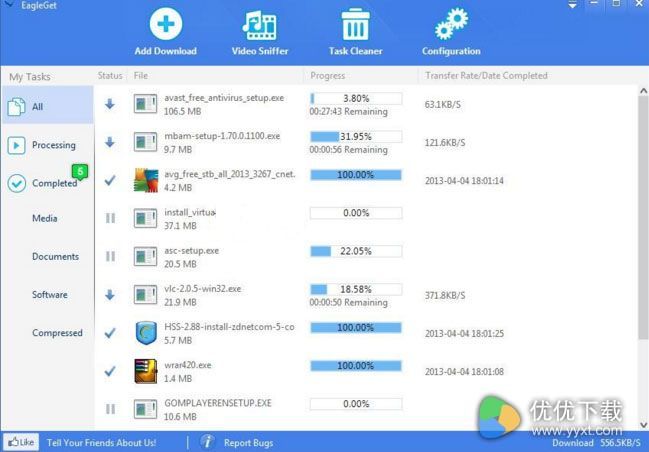Screen dimensions: 649x452
Task: Click file icon of asc-setup.exe
Action: [145, 256]
